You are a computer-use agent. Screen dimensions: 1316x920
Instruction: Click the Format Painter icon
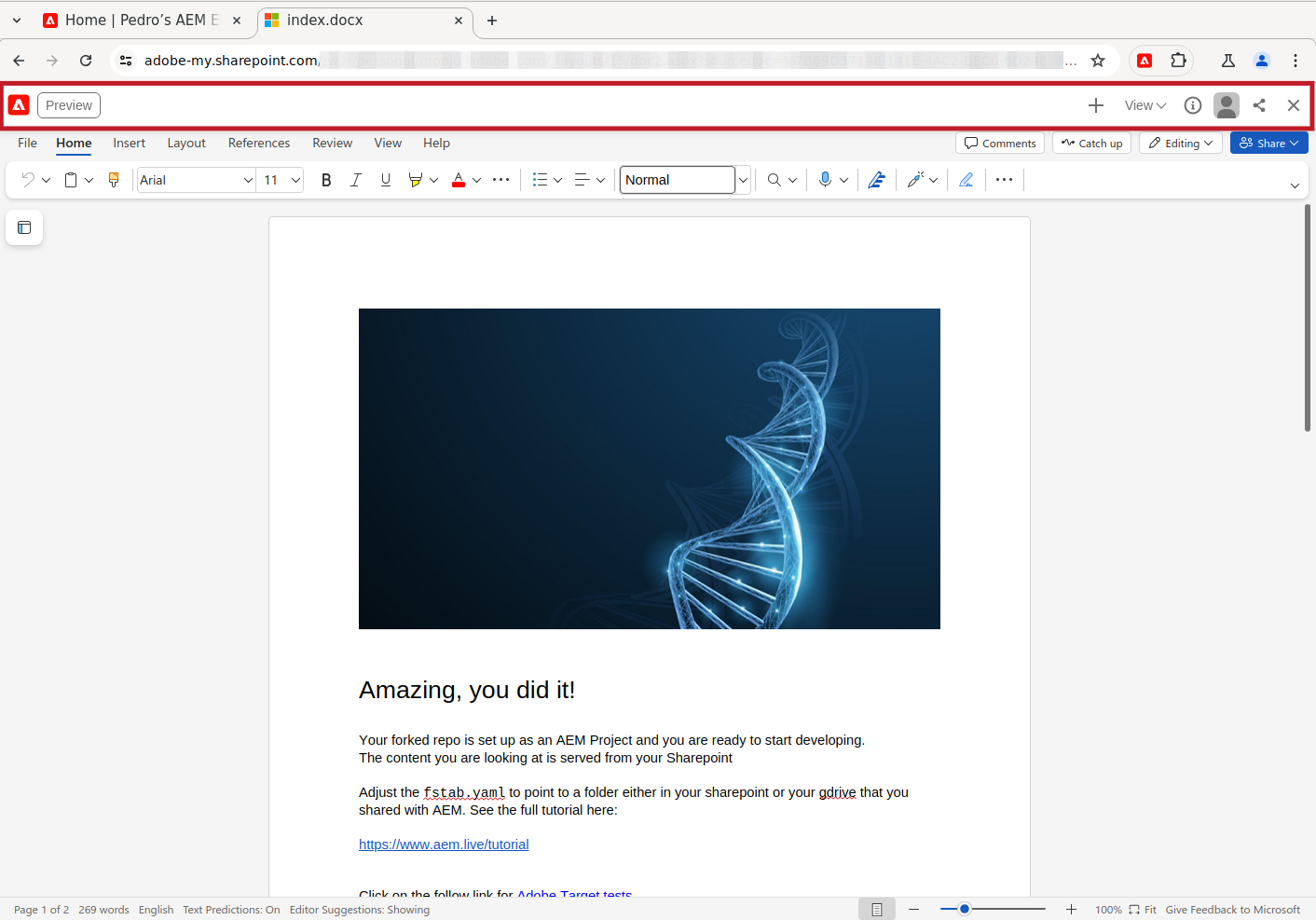pyautogui.click(x=114, y=180)
